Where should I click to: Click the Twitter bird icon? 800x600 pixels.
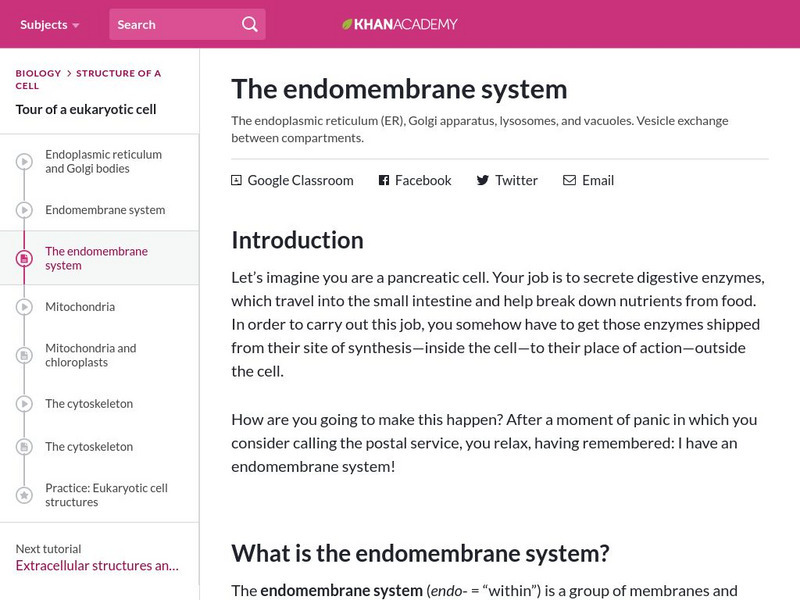[483, 181]
